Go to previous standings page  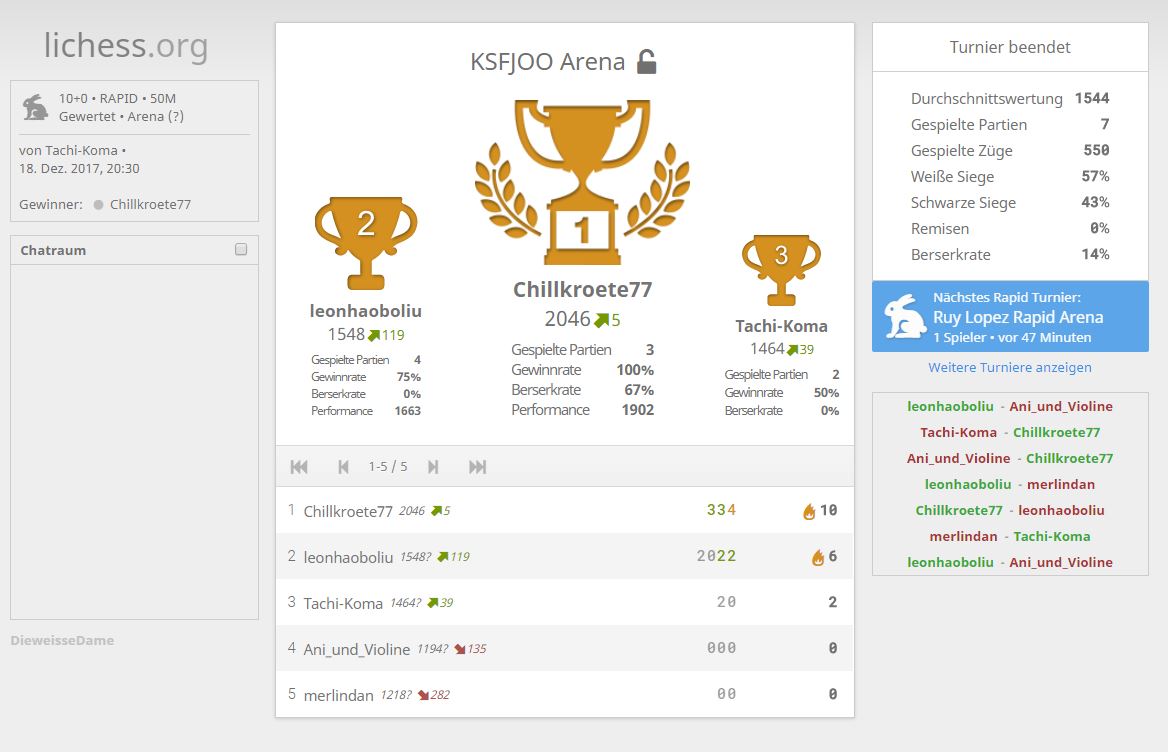click(x=343, y=467)
